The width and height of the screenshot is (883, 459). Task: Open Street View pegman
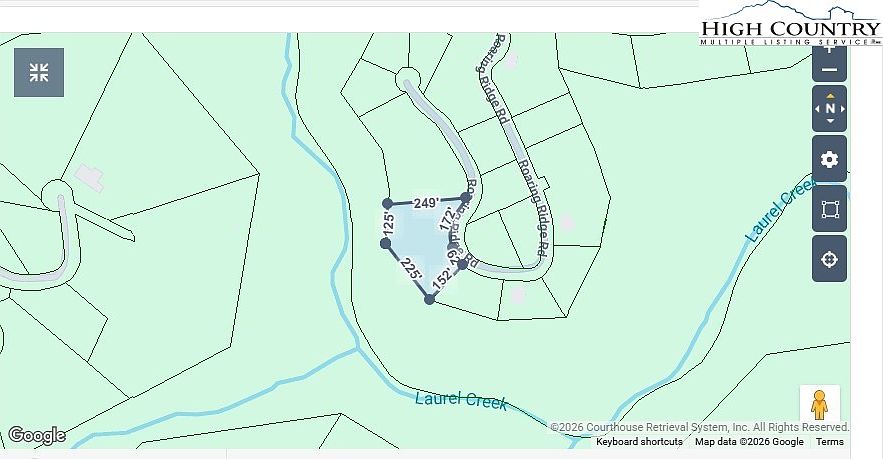tap(819, 405)
